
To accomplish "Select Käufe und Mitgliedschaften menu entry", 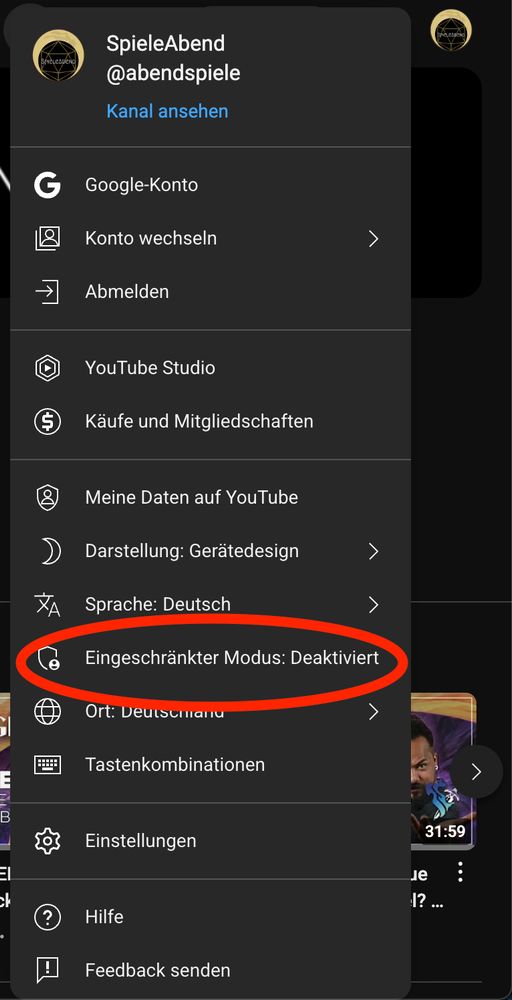I will (x=210, y=422).
